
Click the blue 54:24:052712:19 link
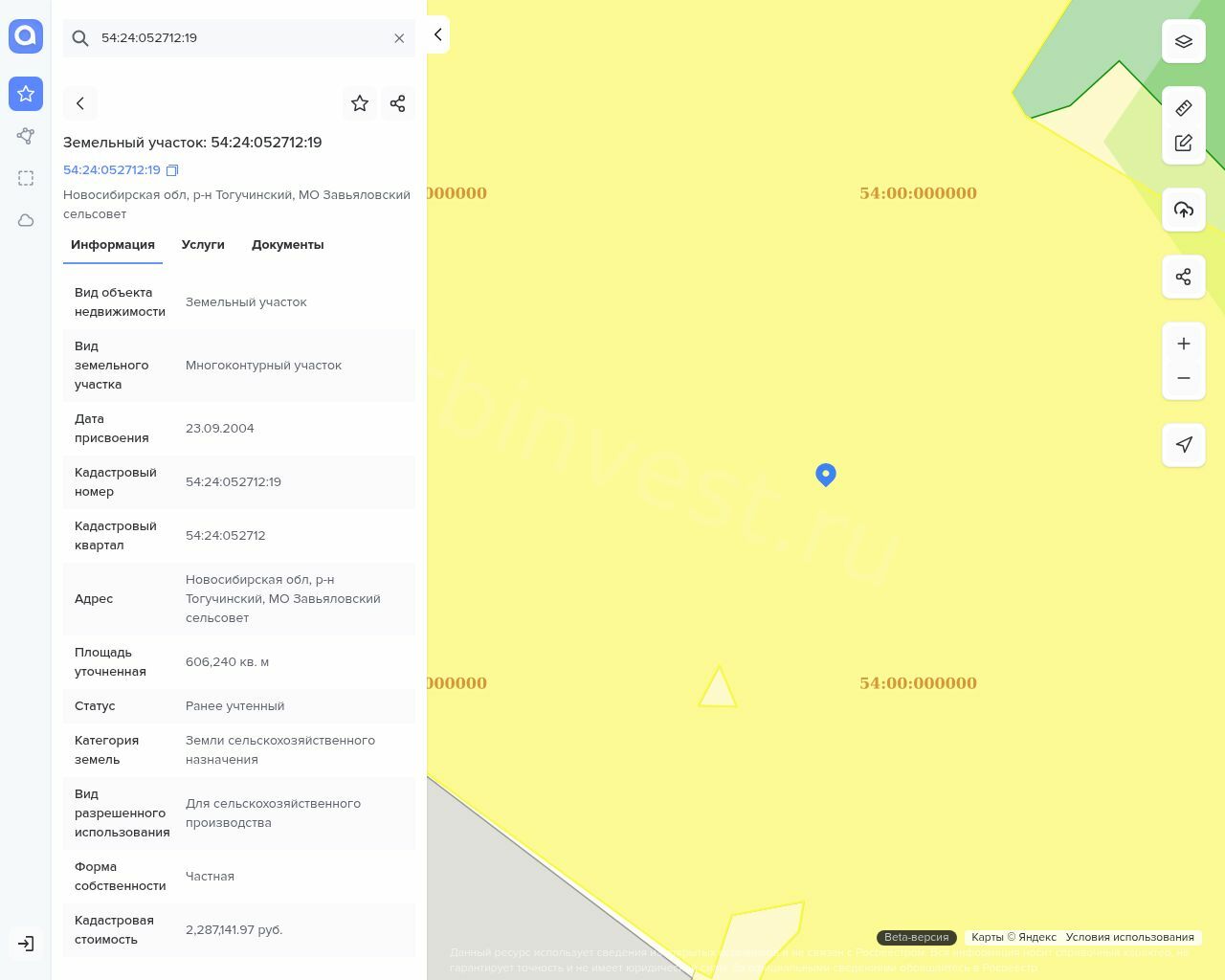[112, 170]
